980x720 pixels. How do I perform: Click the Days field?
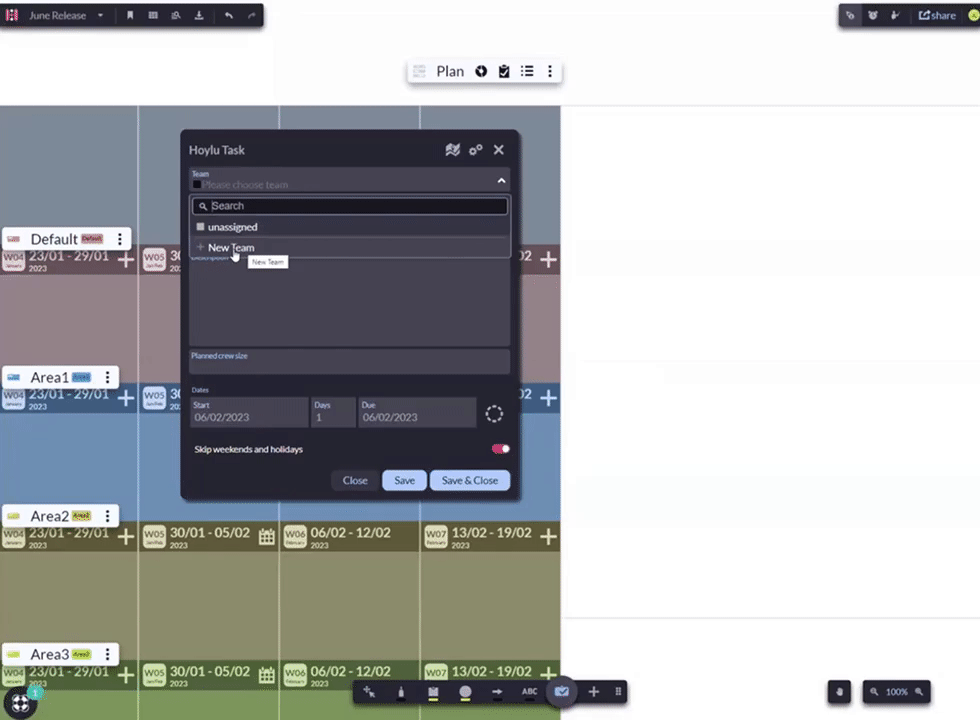click(333, 412)
